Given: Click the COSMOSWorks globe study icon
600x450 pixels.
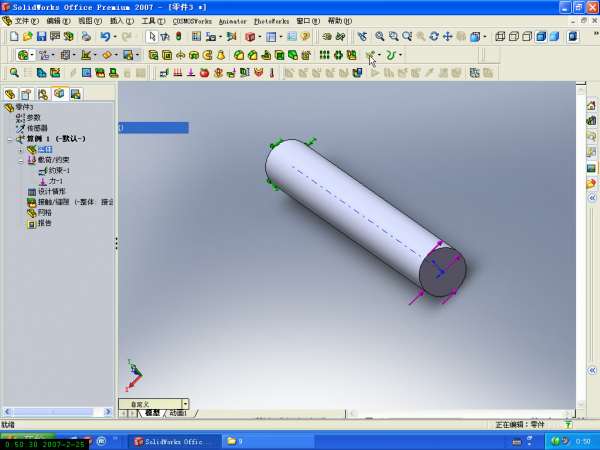Looking at the screenshot, I should pyautogui.click(x=23, y=55).
